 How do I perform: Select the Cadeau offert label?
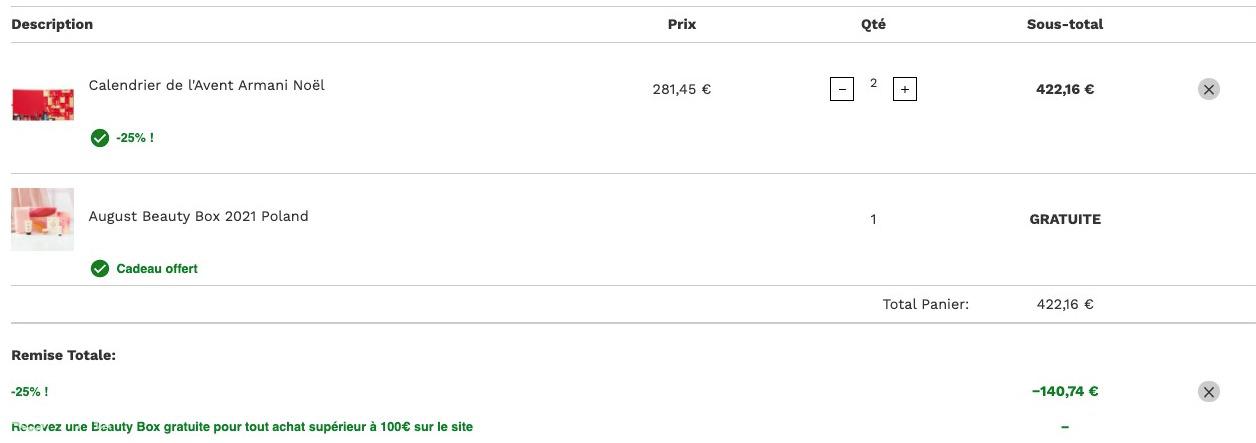[157, 268]
